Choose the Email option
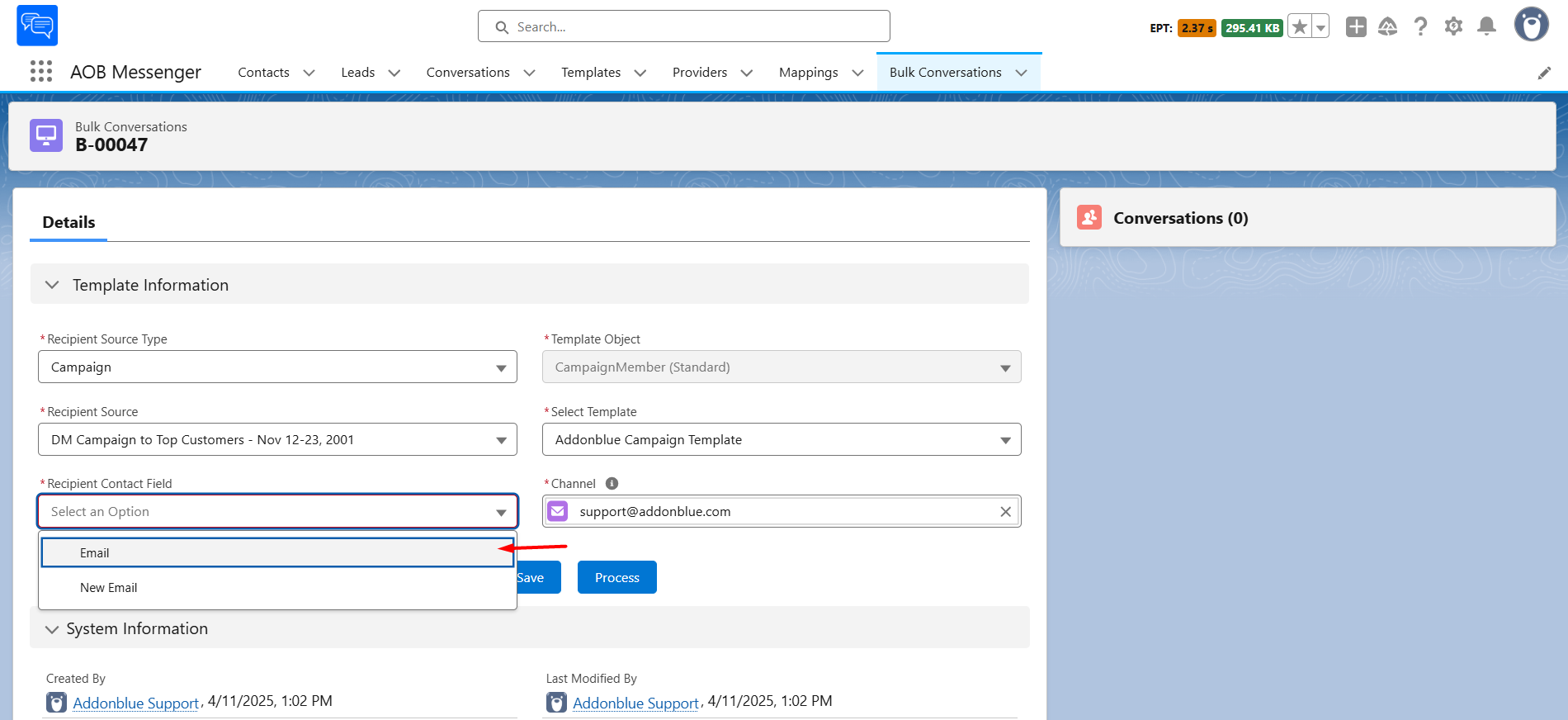Viewport: 1568px width, 720px height. 277,552
